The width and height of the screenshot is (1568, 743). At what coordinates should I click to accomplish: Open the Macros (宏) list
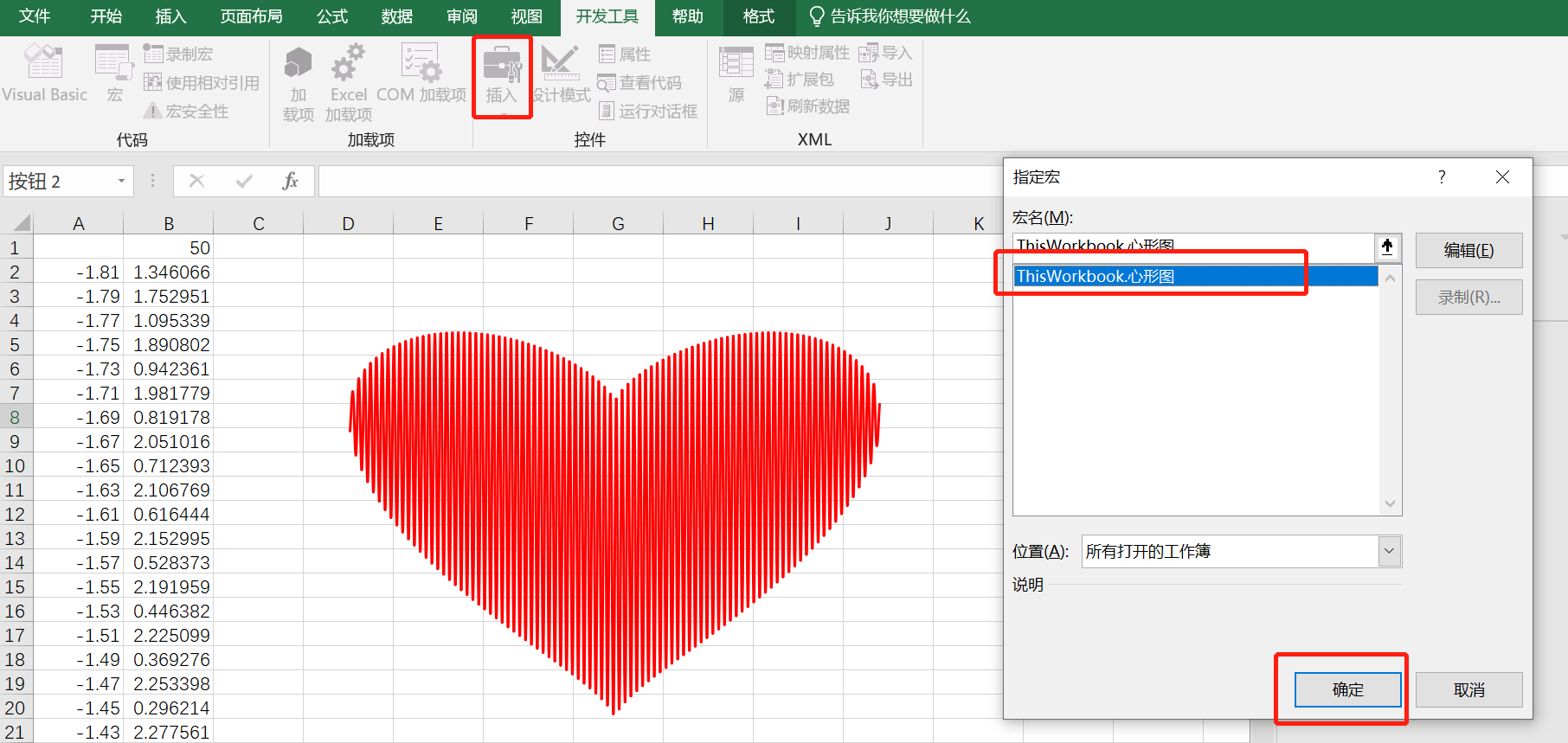[114, 74]
